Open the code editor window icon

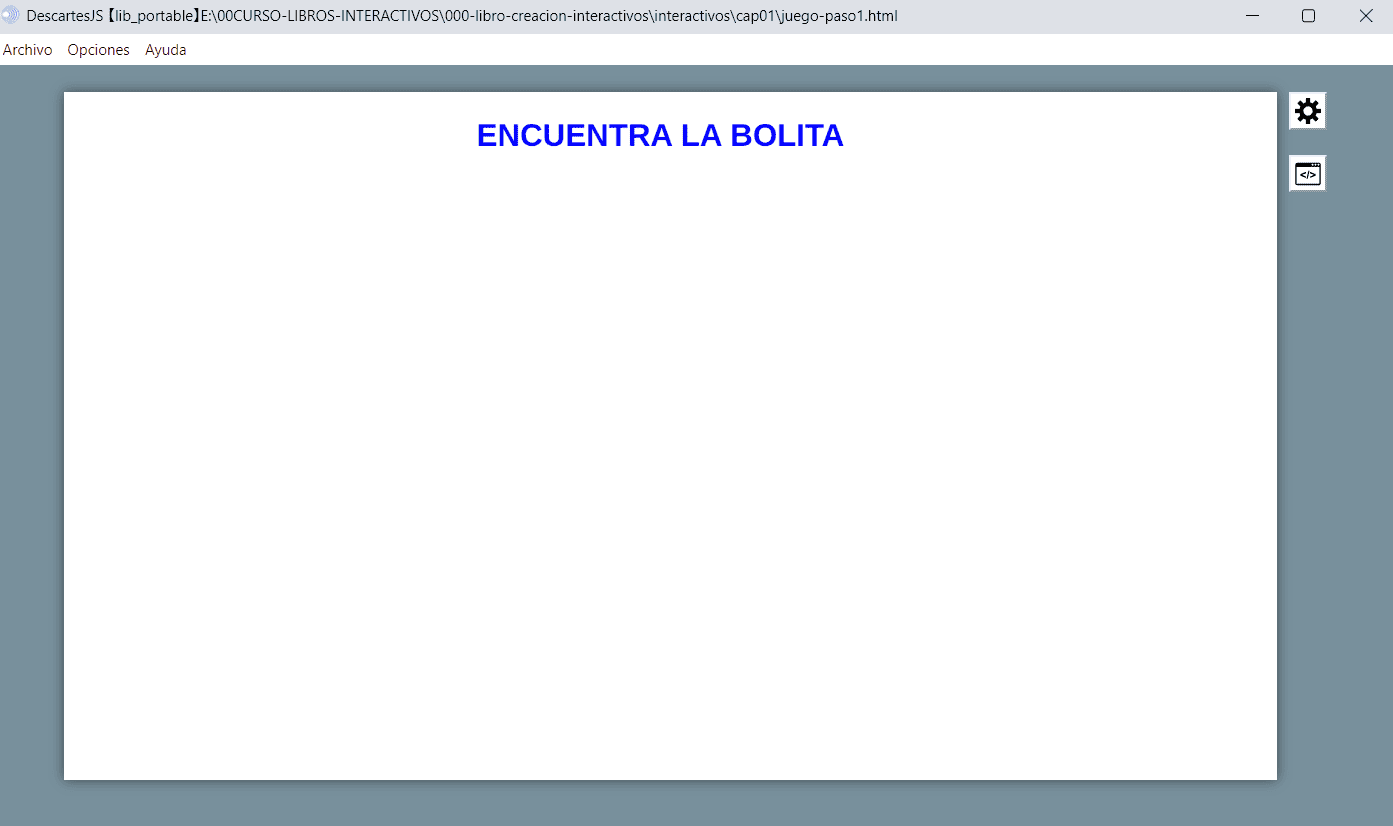point(1307,174)
